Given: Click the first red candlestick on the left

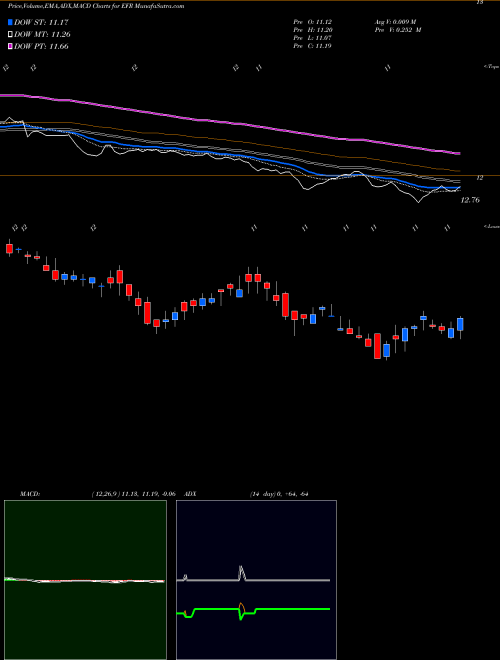Looking at the screenshot, I should click(x=9, y=248).
